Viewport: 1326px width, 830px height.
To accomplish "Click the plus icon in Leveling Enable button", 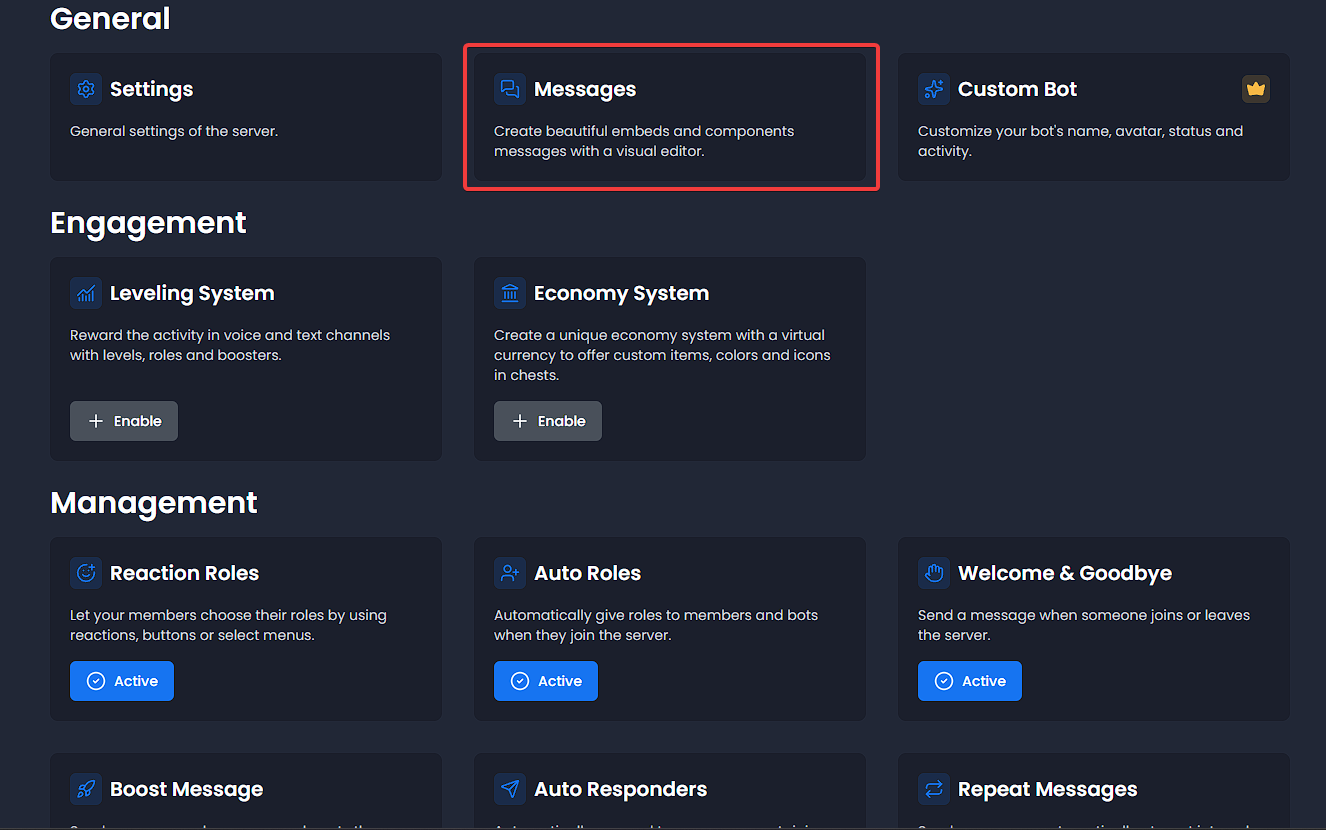I will 96,421.
